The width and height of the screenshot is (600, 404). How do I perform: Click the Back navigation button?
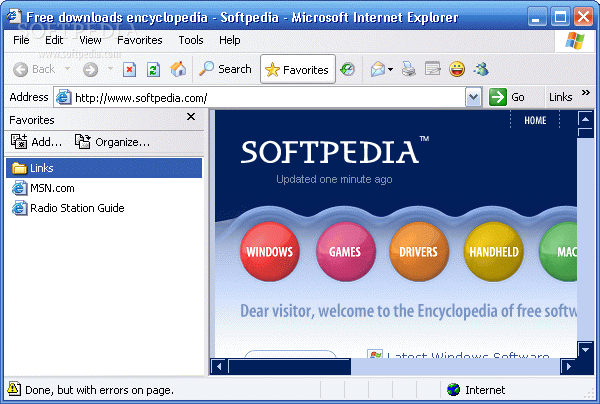click(x=34, y=69)
